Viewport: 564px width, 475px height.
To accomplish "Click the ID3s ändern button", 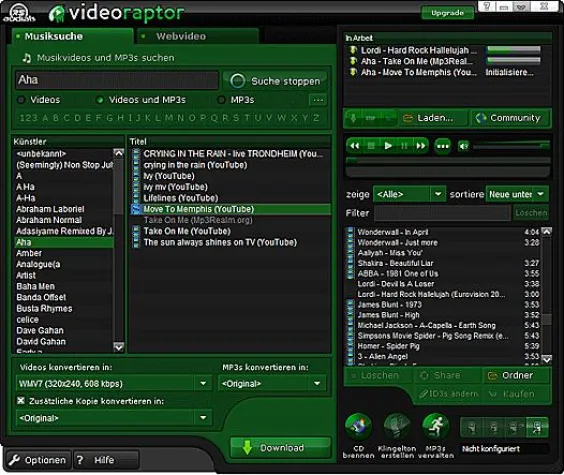I will click(x=448, y=394).
